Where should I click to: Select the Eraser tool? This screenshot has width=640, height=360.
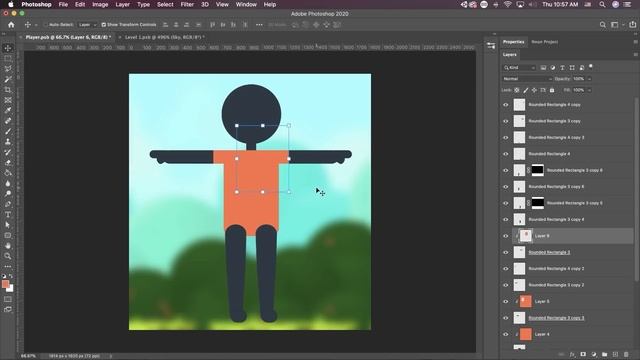pos(8,162)
